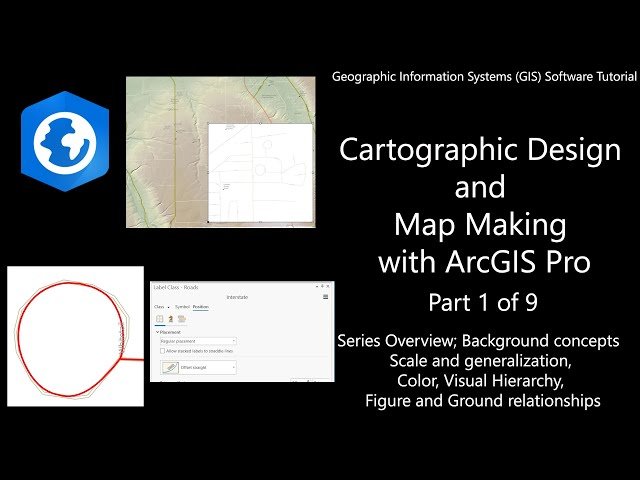
Task: Switch to the Class tab
Action: [159, 307]
